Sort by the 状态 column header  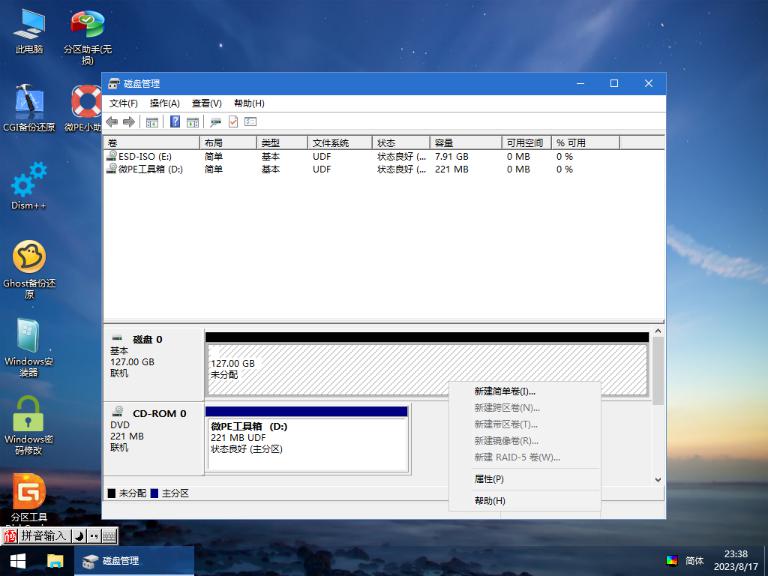pos(401,143)
